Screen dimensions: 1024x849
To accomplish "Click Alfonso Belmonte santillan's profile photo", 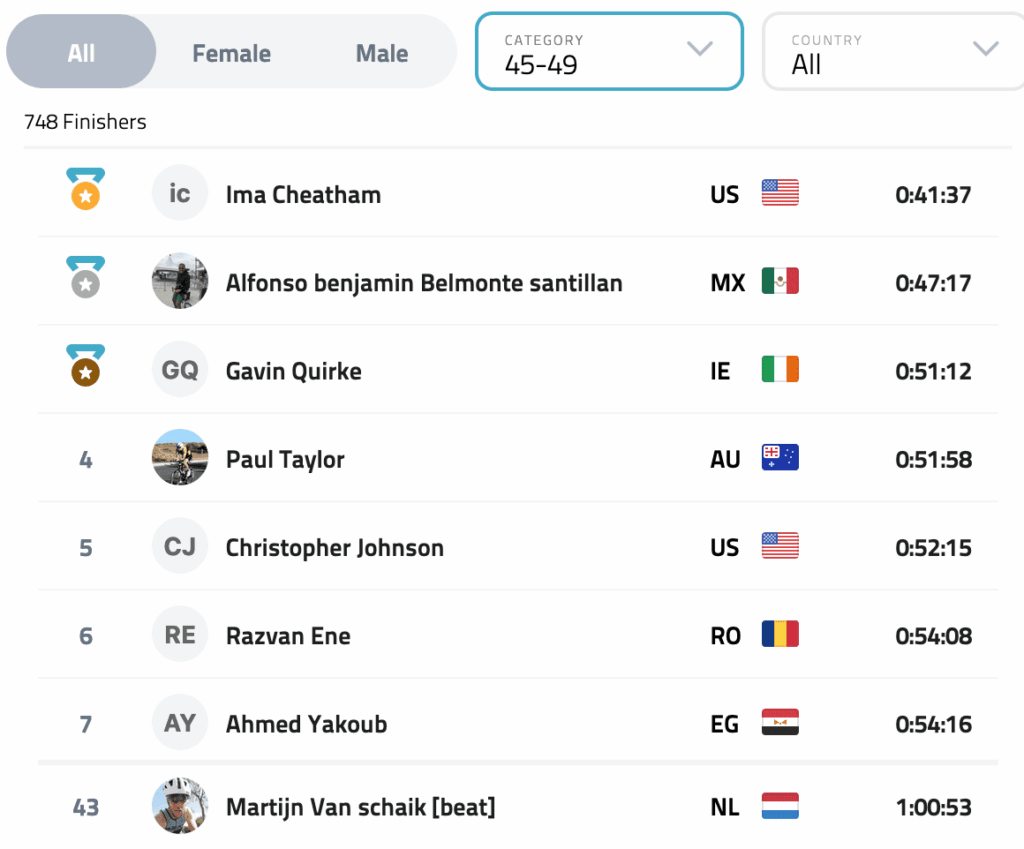I will [x=180, y=281].
